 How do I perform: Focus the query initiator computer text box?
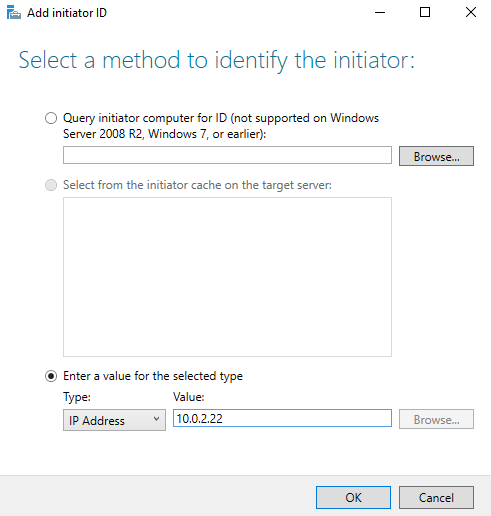click(x=227, y=155)
